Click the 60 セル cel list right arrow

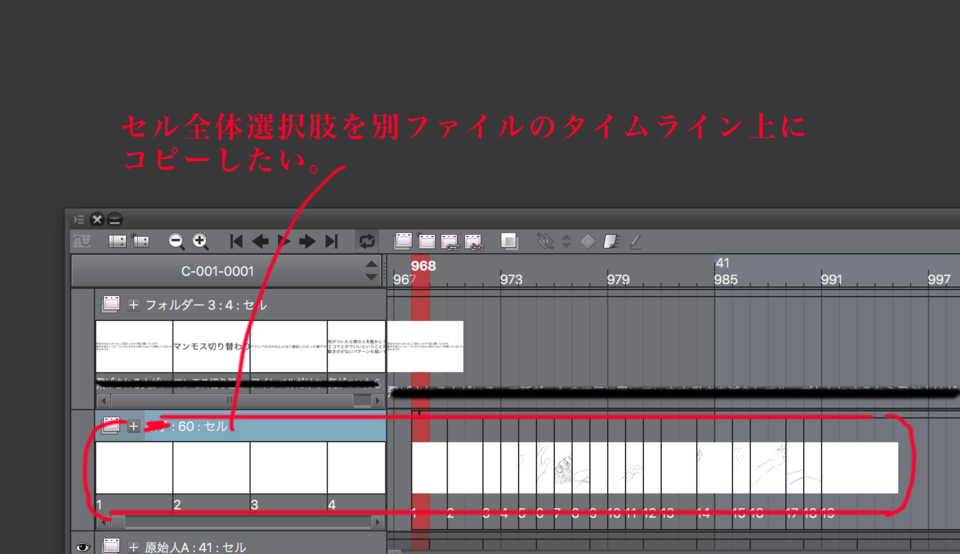pyautogui.click(x=378, y=522)
